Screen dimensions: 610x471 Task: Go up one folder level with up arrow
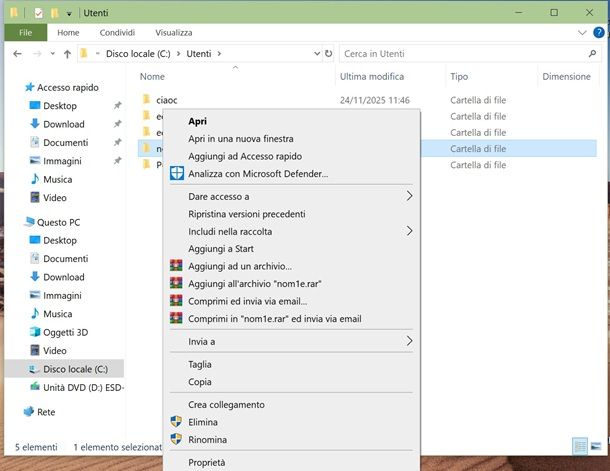[x=67, y=54]
